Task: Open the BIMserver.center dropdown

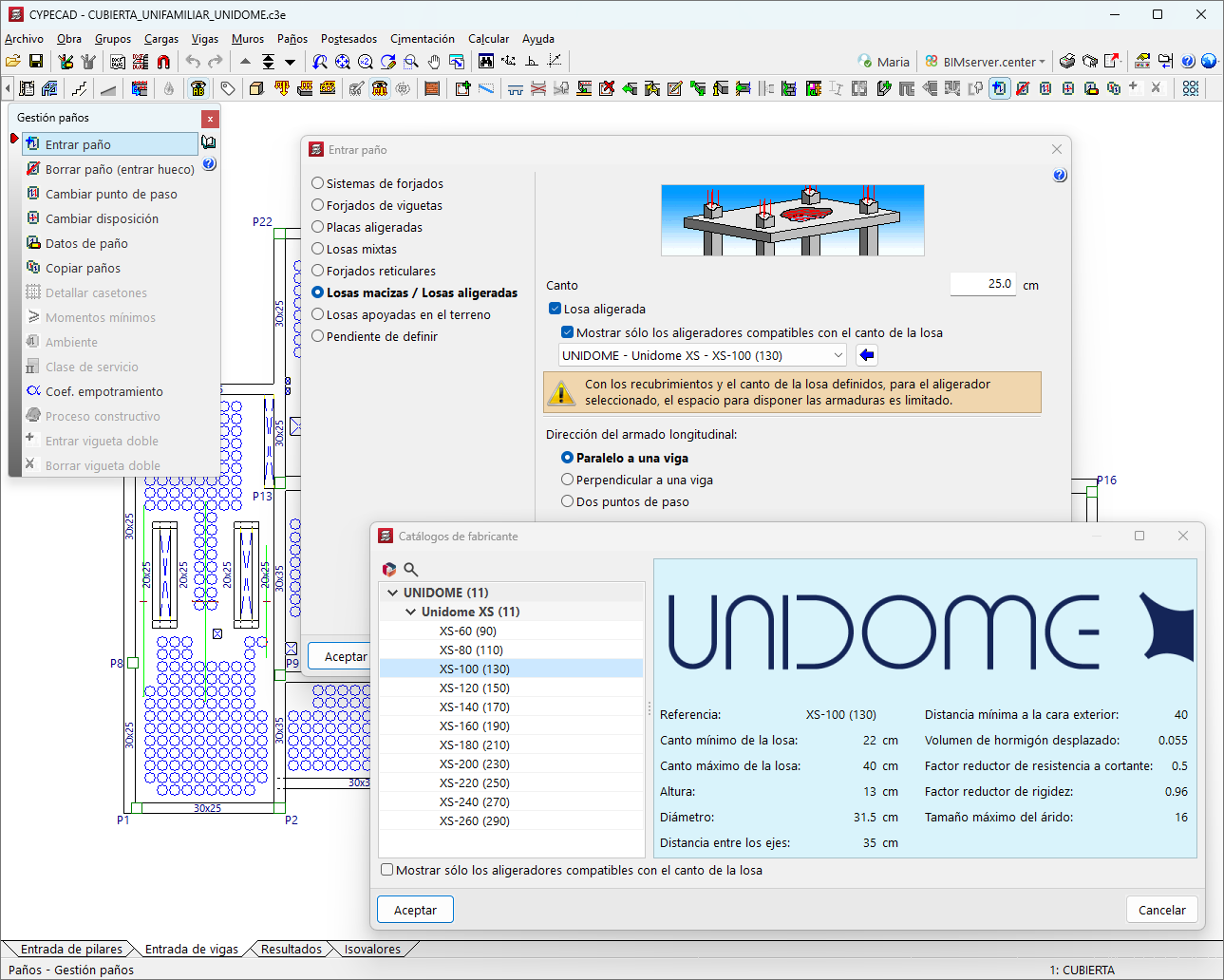Action: 986,62
